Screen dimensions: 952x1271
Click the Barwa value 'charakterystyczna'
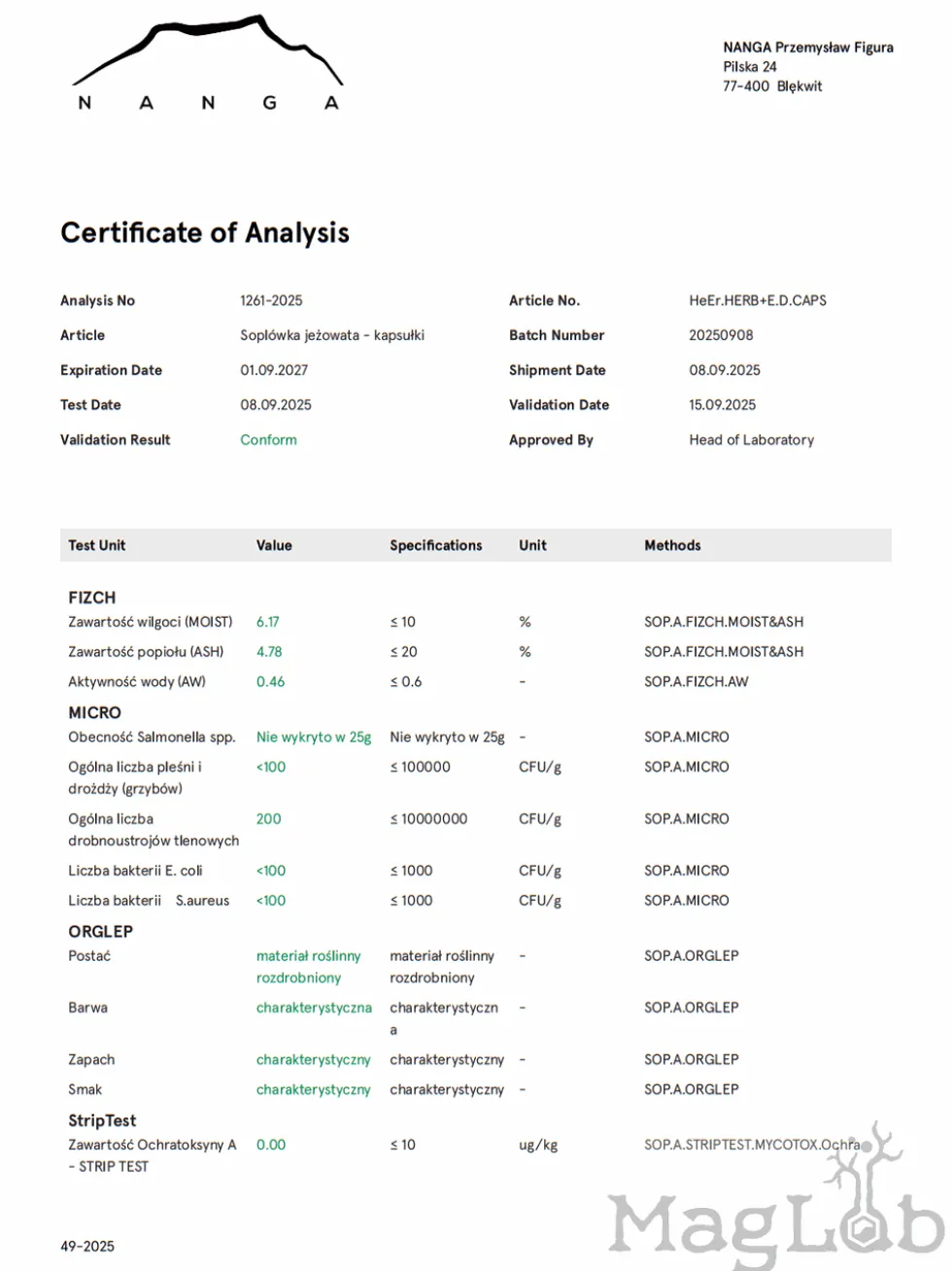[x=314, y=1008]
